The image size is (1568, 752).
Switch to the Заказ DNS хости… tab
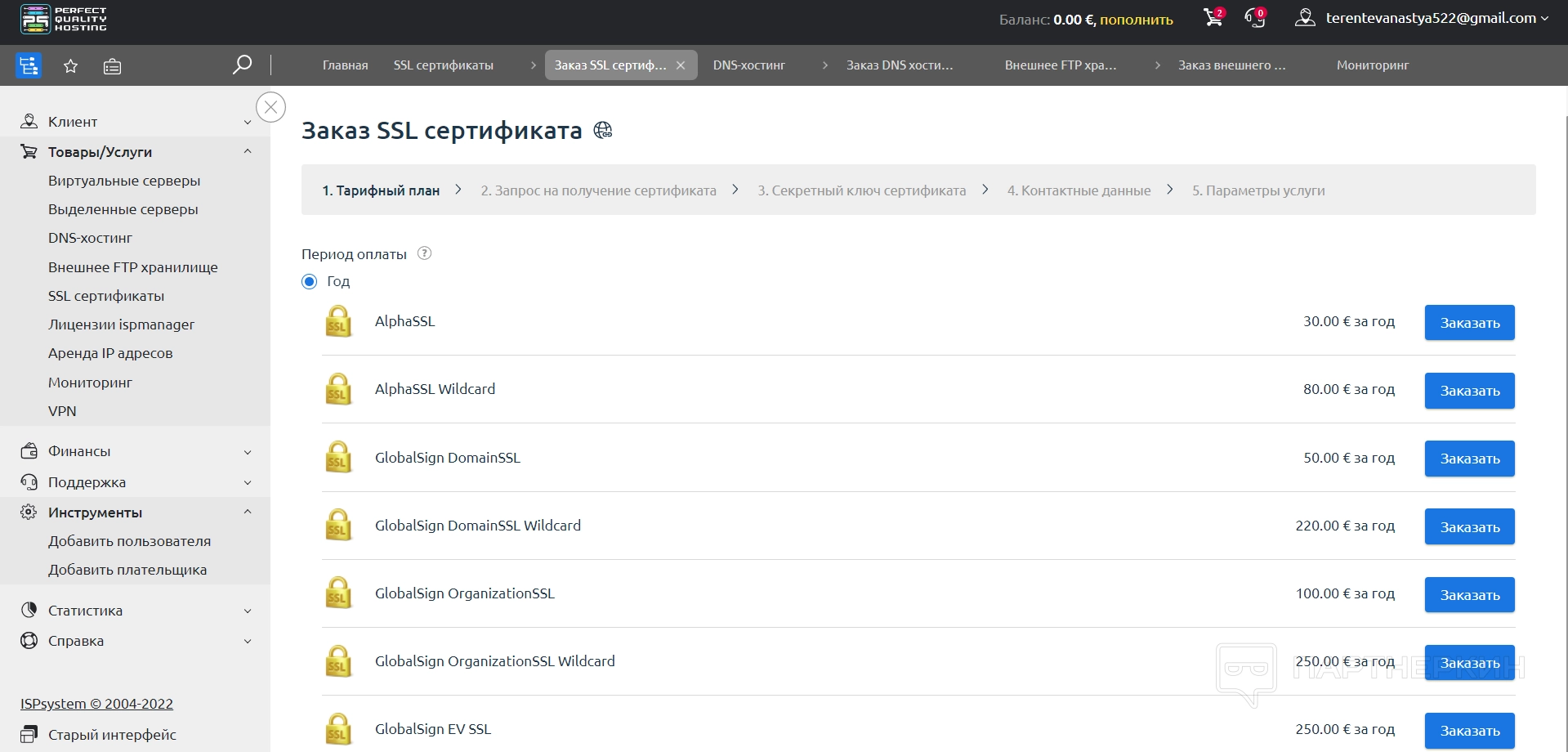coord(900,65)
